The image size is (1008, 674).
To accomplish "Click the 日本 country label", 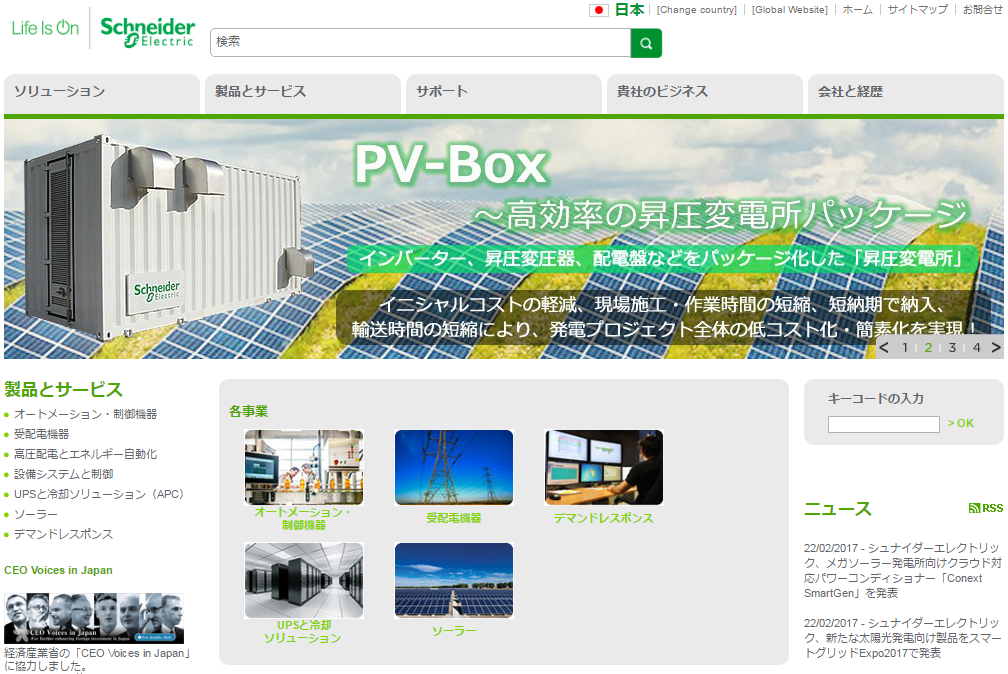I will 629,10.
